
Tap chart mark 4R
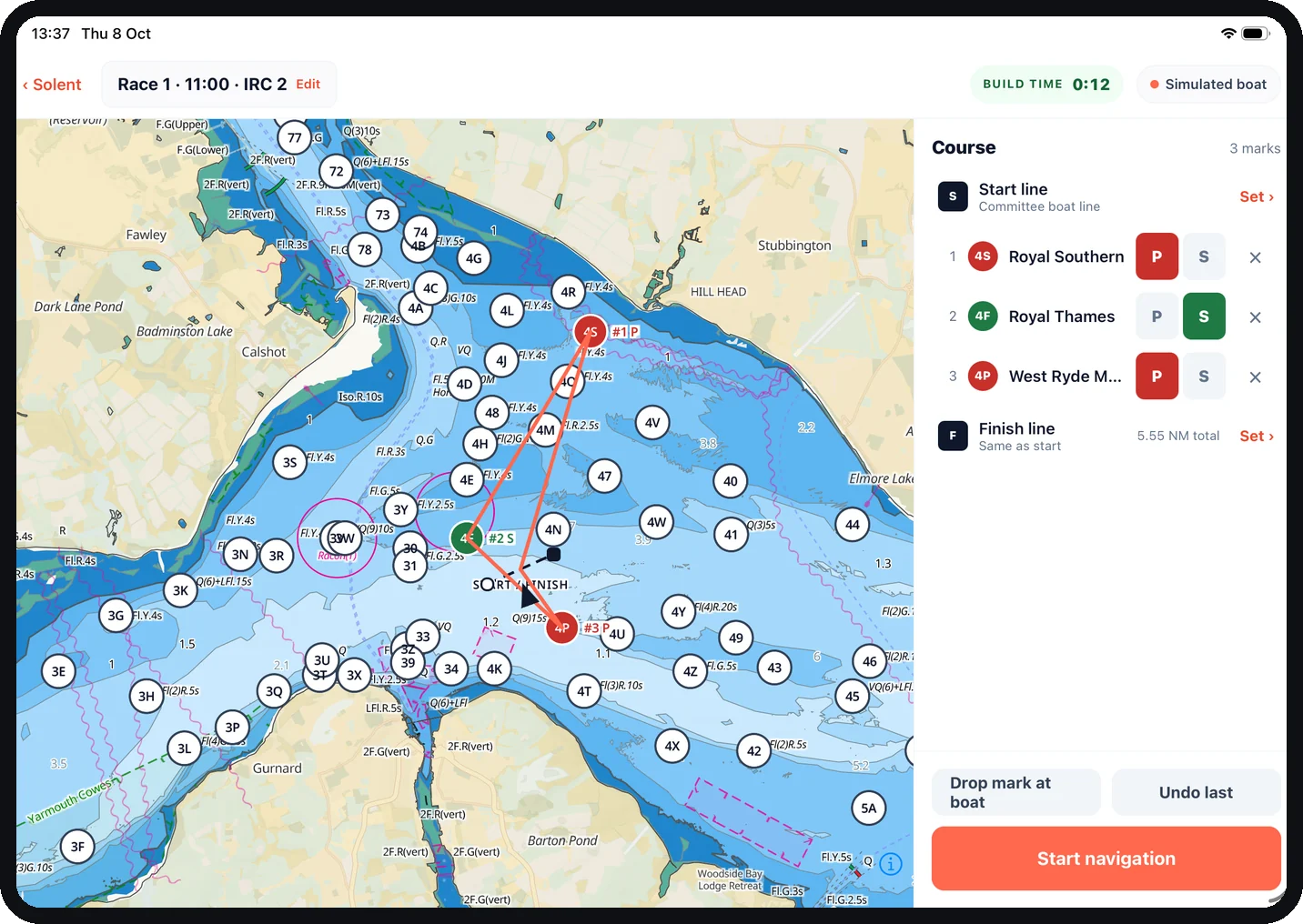[x=569, y=292]
